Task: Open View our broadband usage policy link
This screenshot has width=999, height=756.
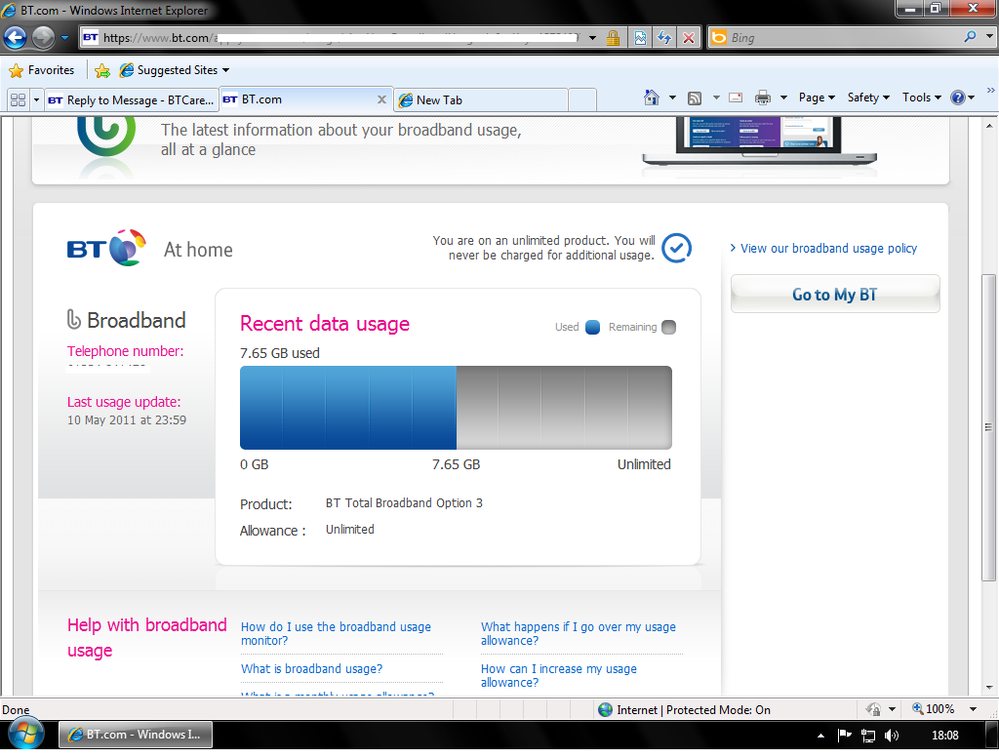Action: (x=828, y=248)
